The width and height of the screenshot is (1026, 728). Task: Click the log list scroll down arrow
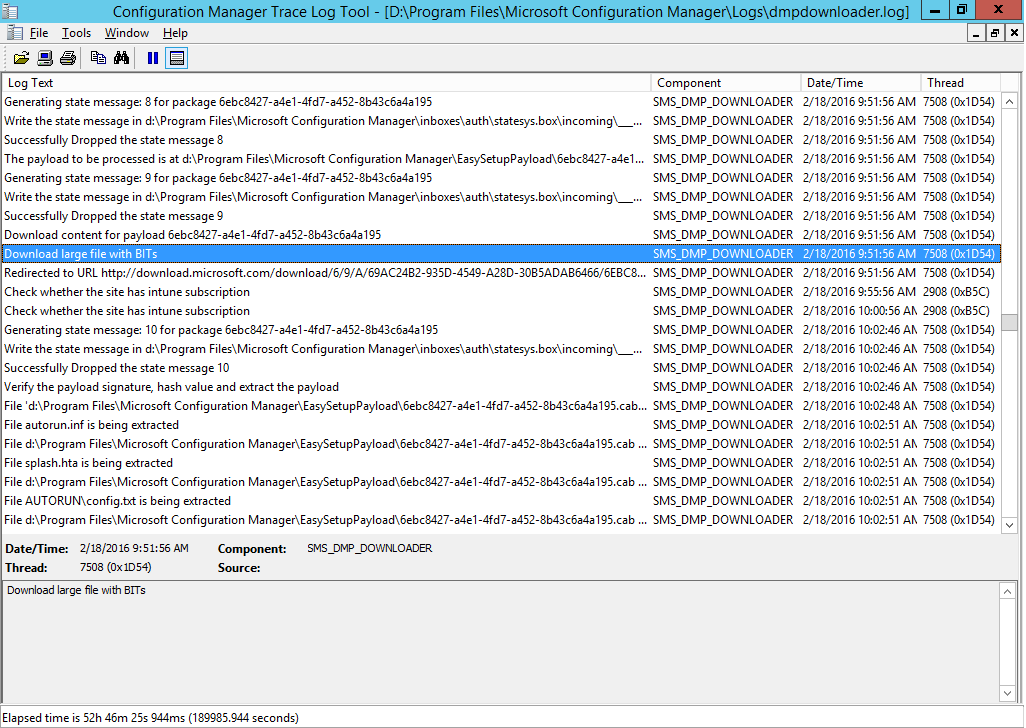pos(1010,525)
